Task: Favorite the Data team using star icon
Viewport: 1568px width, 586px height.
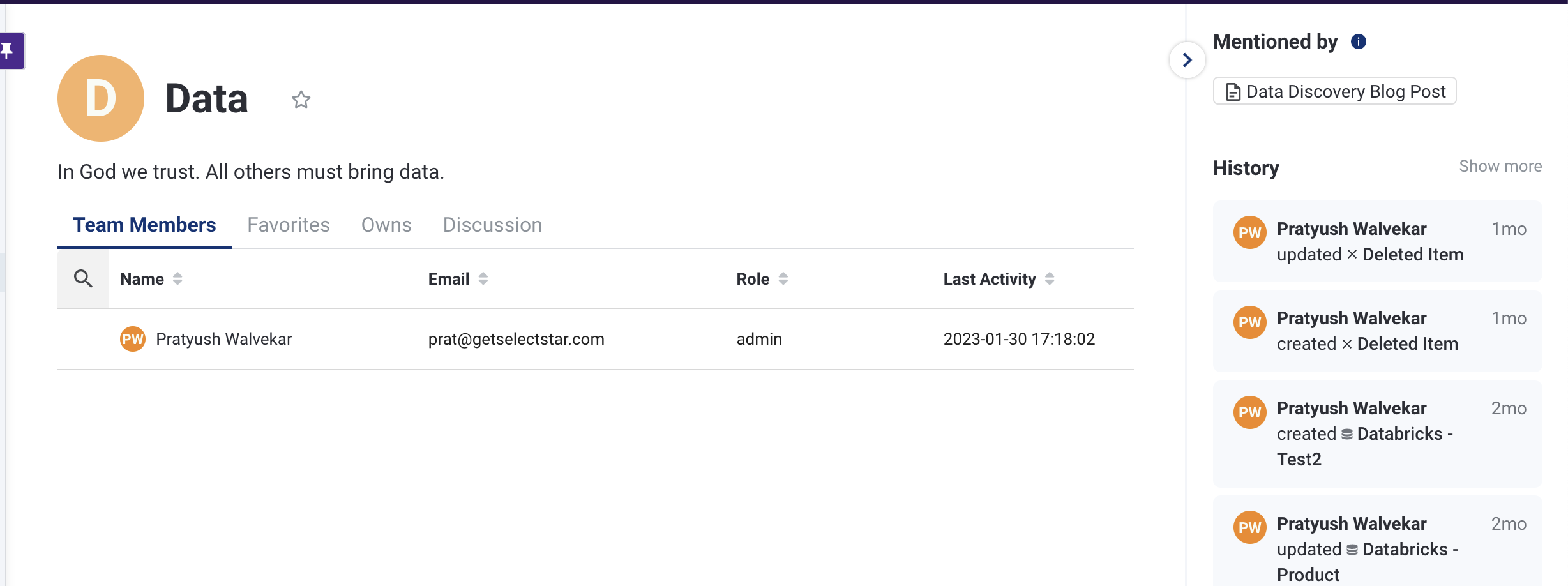Action: [x=301, y=100]
